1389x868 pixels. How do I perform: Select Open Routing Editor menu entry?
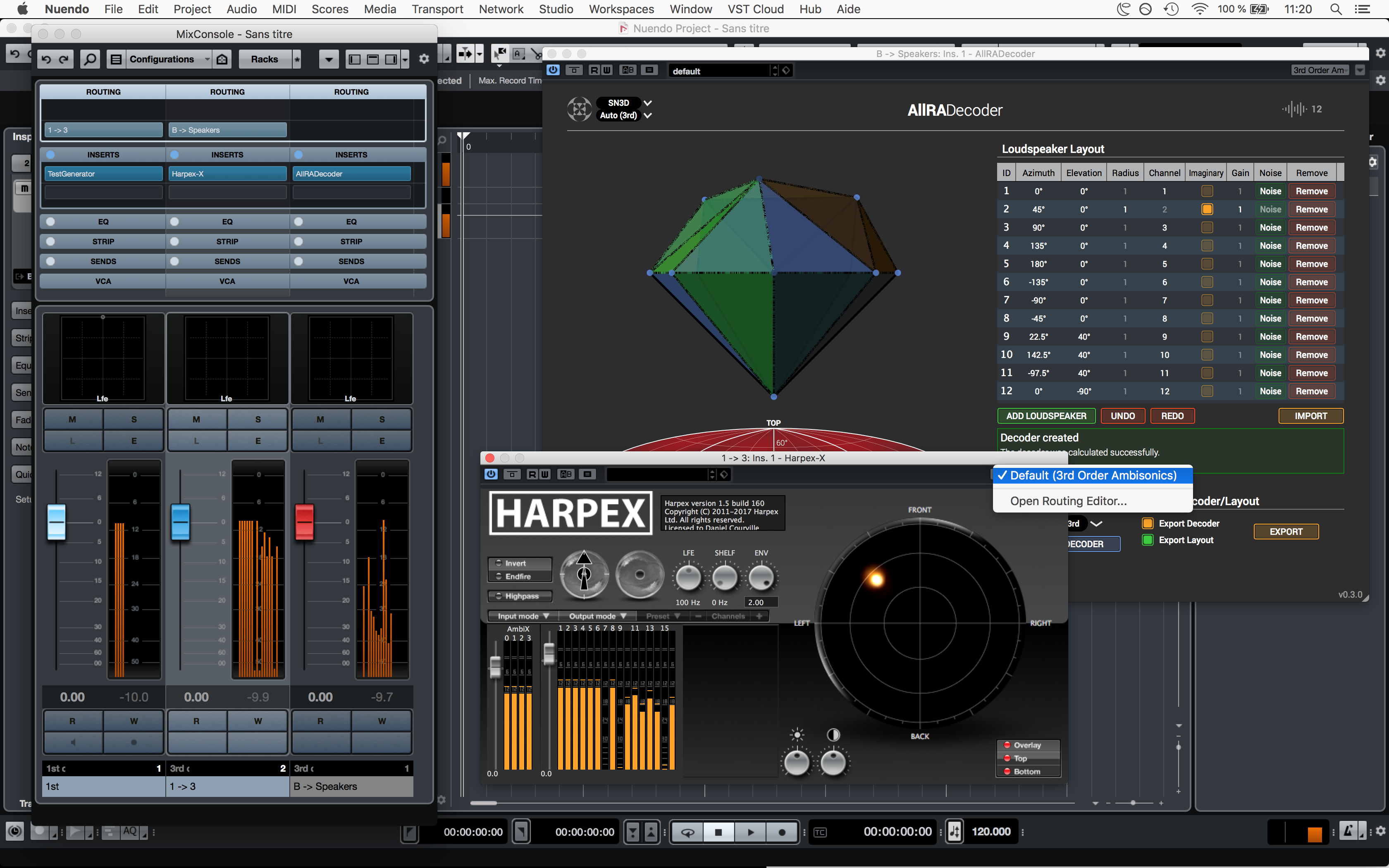click(x=1068, y=501)
